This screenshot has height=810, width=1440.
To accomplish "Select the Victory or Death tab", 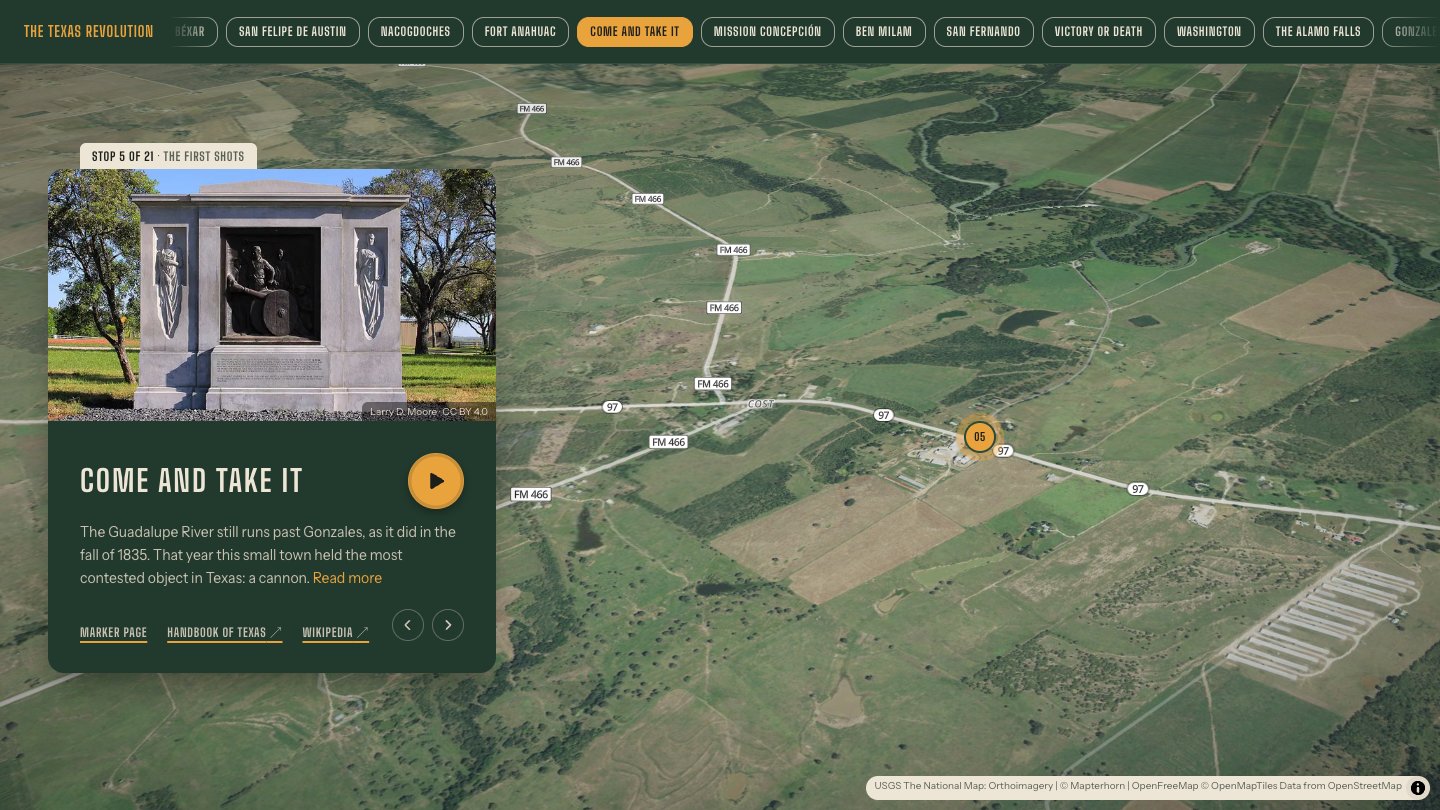I will (1098, 32).
